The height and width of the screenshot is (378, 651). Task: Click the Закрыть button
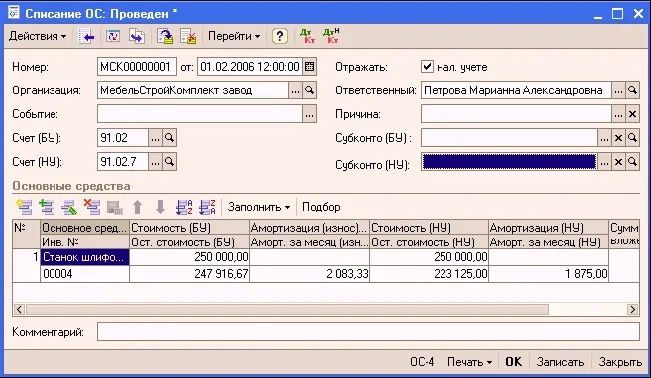click(x=619, y=362)
